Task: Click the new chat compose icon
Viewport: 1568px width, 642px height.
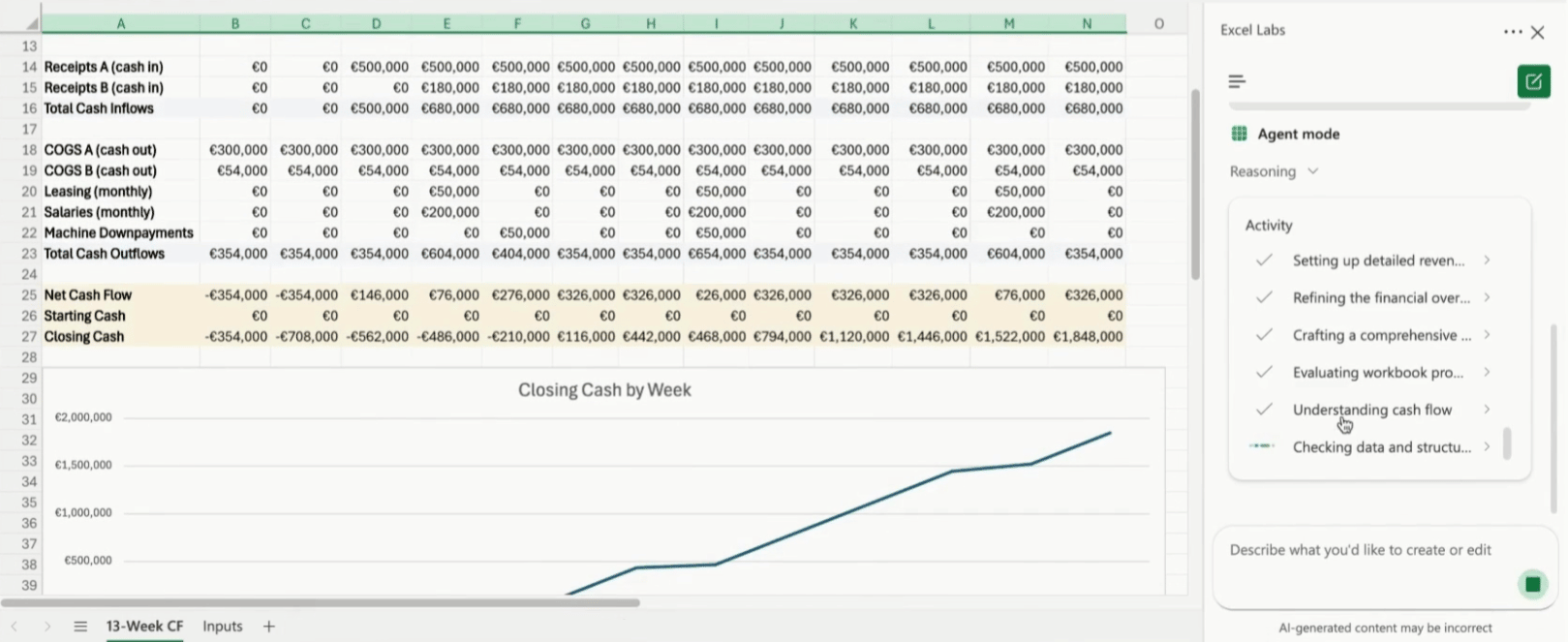Action: [x=1533, y=81]
